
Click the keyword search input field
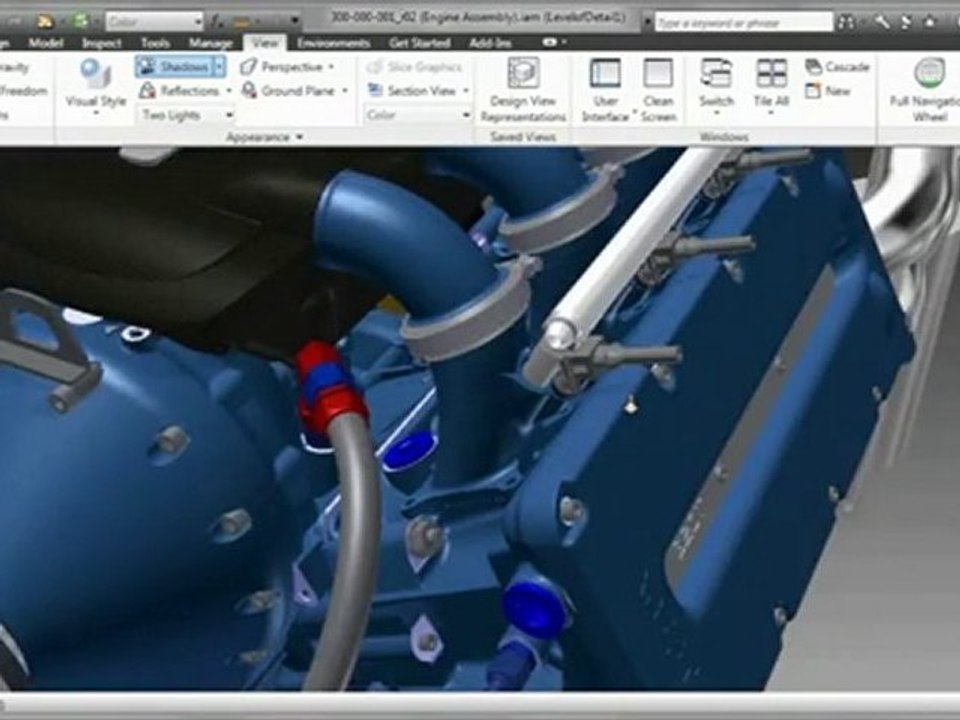(x=743, y=23)
